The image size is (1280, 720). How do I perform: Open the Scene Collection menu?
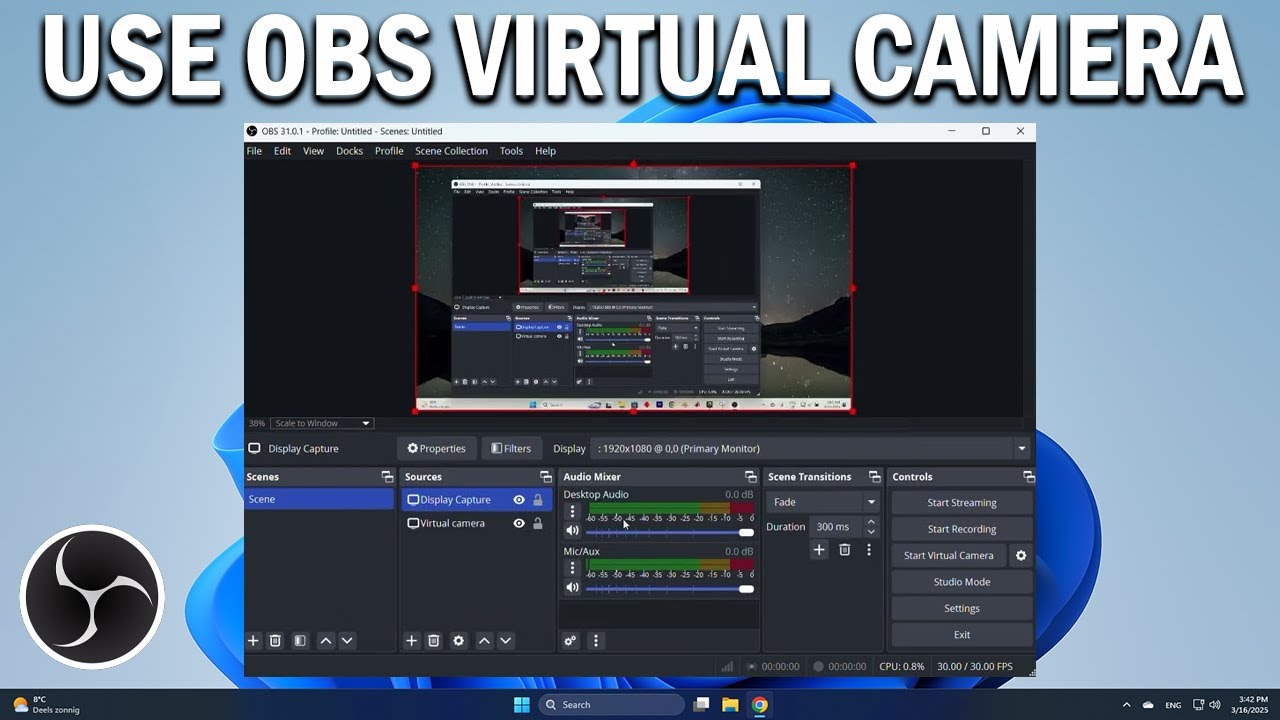point(451,151)
